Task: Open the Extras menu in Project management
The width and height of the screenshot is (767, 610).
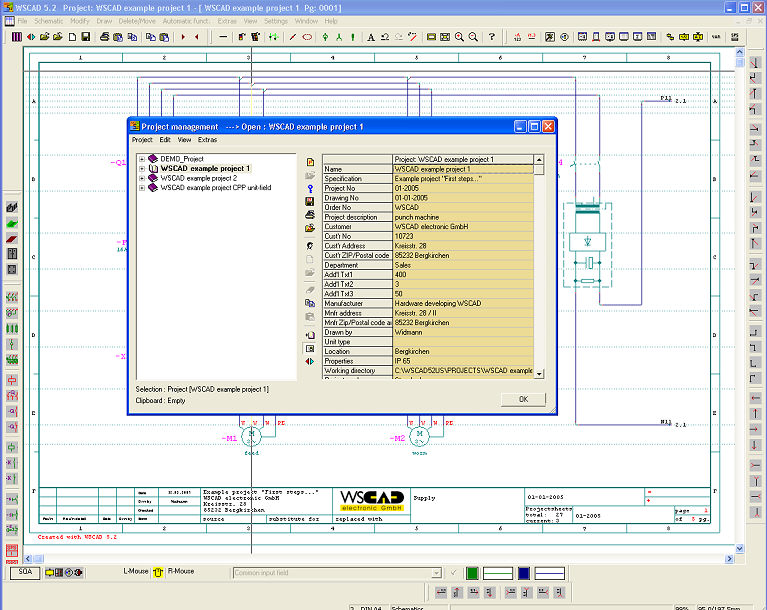Action: coord(207,140)
